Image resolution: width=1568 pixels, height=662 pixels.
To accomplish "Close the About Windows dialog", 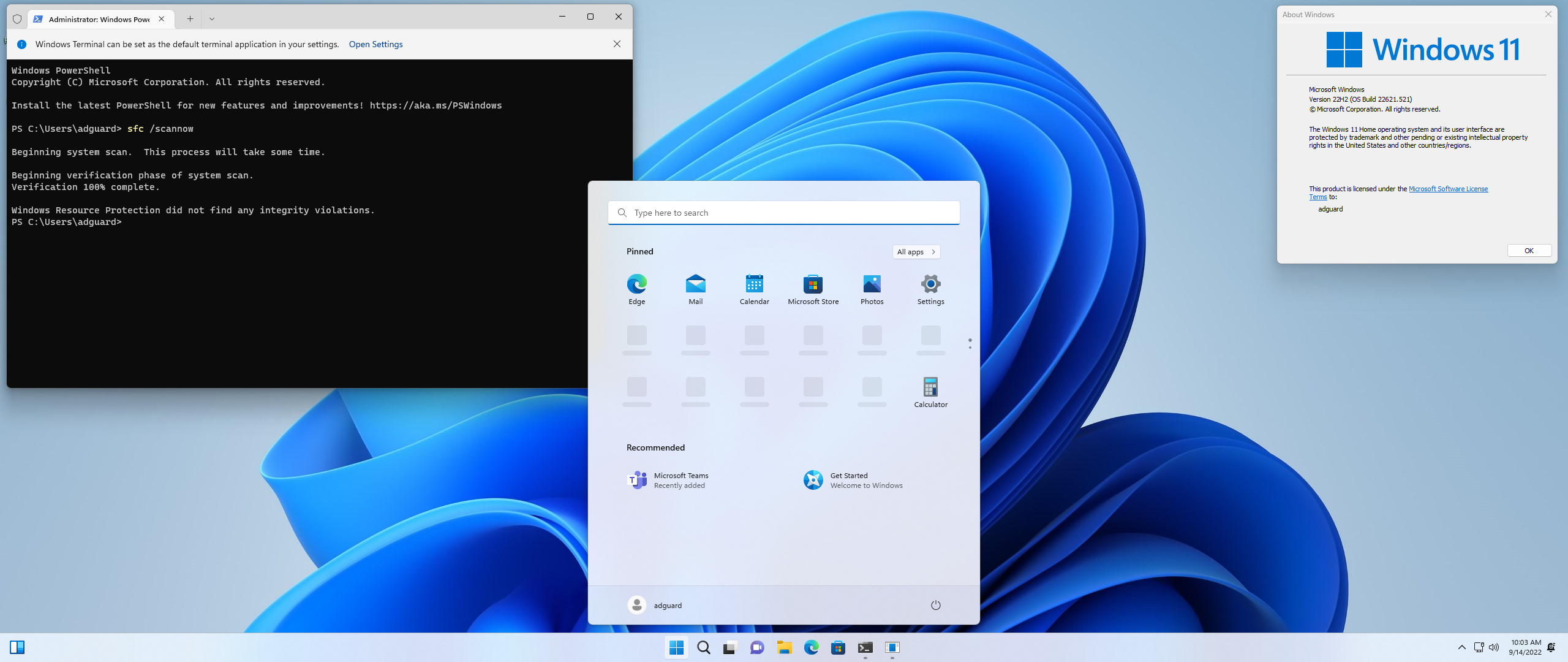I will (x=1548, y=14).
